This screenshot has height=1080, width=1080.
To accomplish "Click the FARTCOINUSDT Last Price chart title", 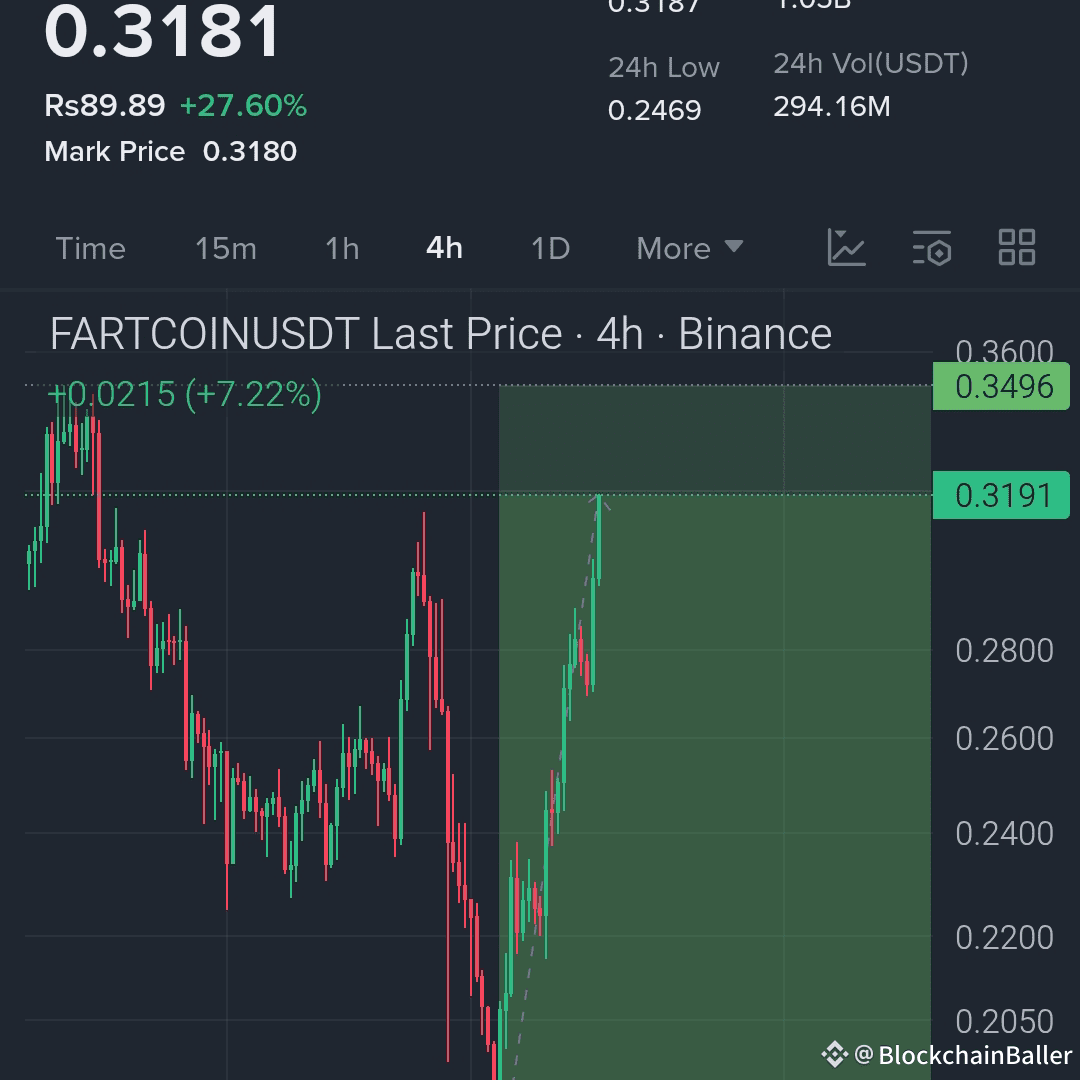I will (x=441, y=334).
